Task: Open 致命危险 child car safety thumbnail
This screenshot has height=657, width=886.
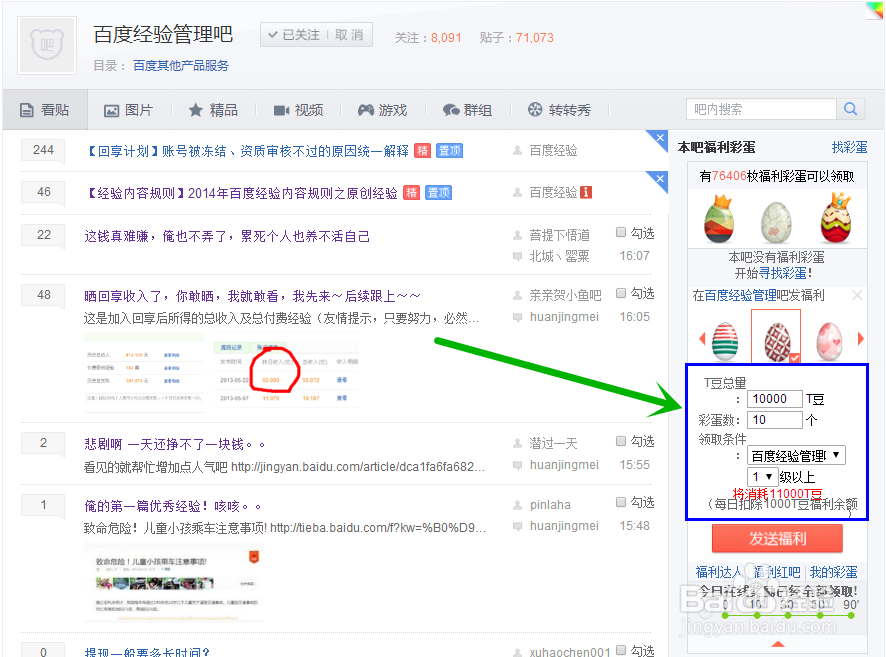Action: 174,582
